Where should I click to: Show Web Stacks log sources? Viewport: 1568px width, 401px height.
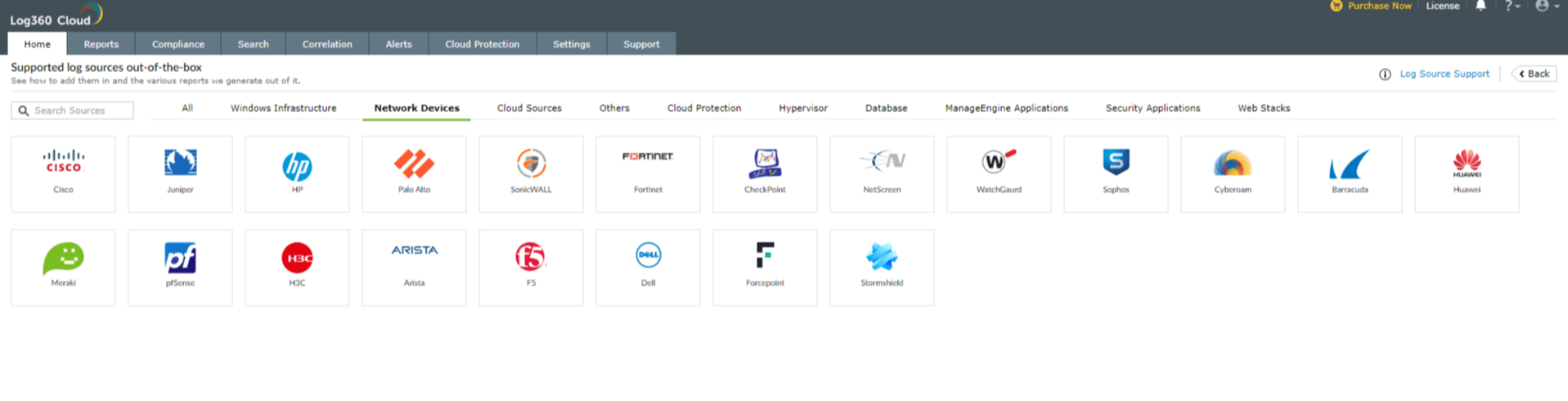tap(1264, 108)
